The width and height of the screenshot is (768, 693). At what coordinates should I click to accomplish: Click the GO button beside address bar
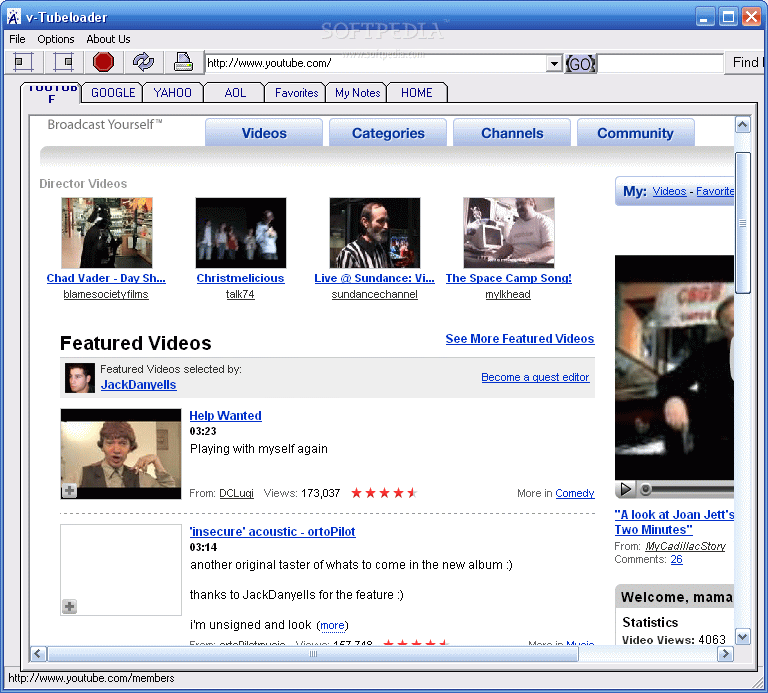(x=580, y=64)
